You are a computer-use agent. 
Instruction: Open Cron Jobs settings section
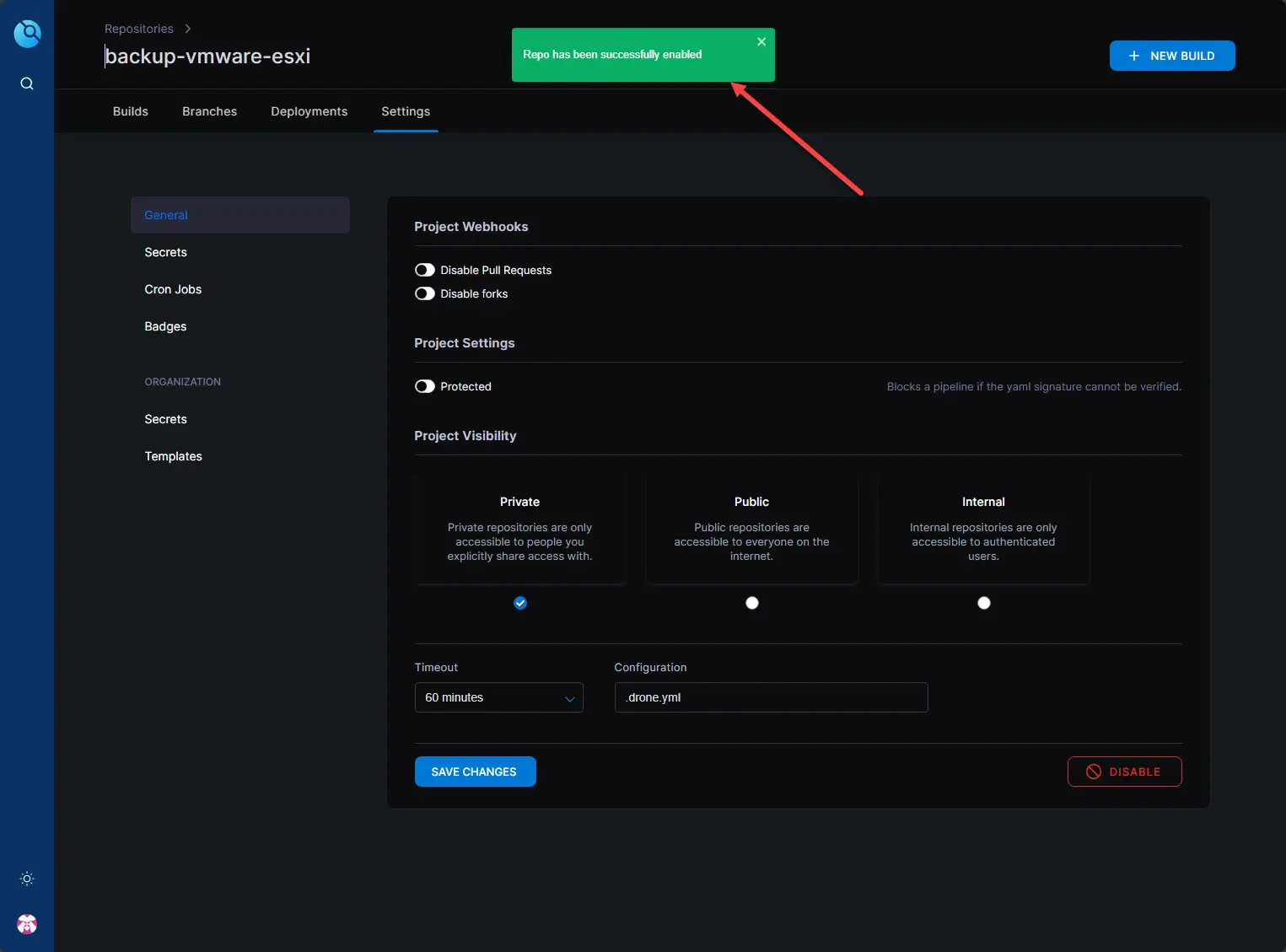pyautogui.click(x=173, y=289)
